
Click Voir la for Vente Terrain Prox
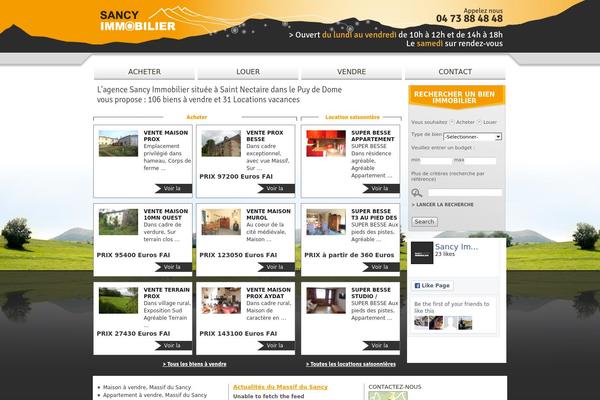[x=173, y=345]
